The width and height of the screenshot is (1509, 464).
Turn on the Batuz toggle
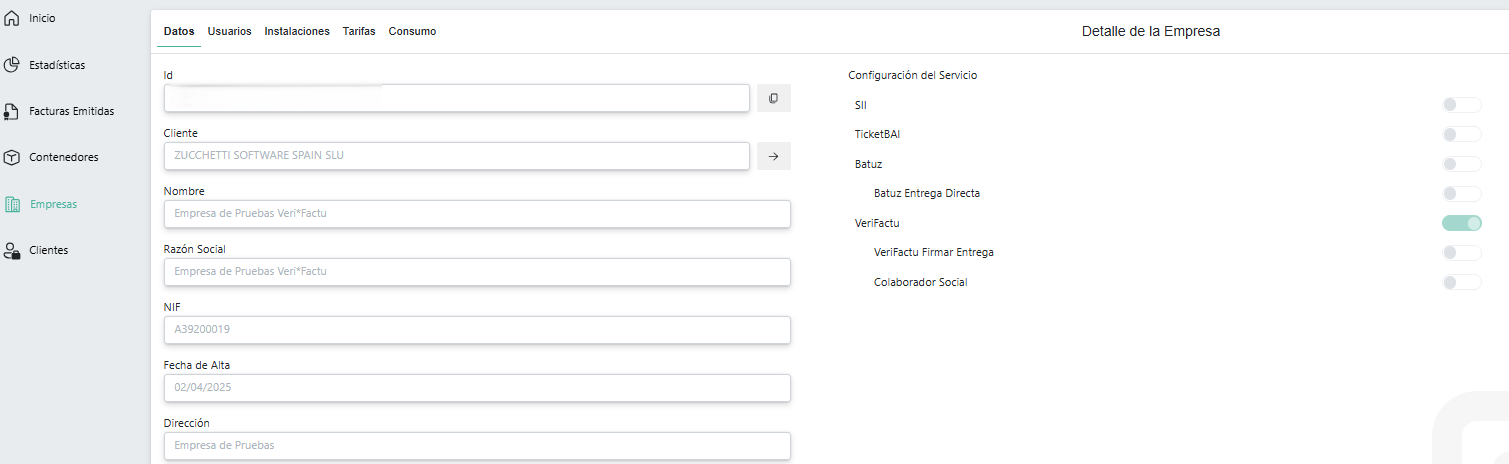[x=1461, y=164]
